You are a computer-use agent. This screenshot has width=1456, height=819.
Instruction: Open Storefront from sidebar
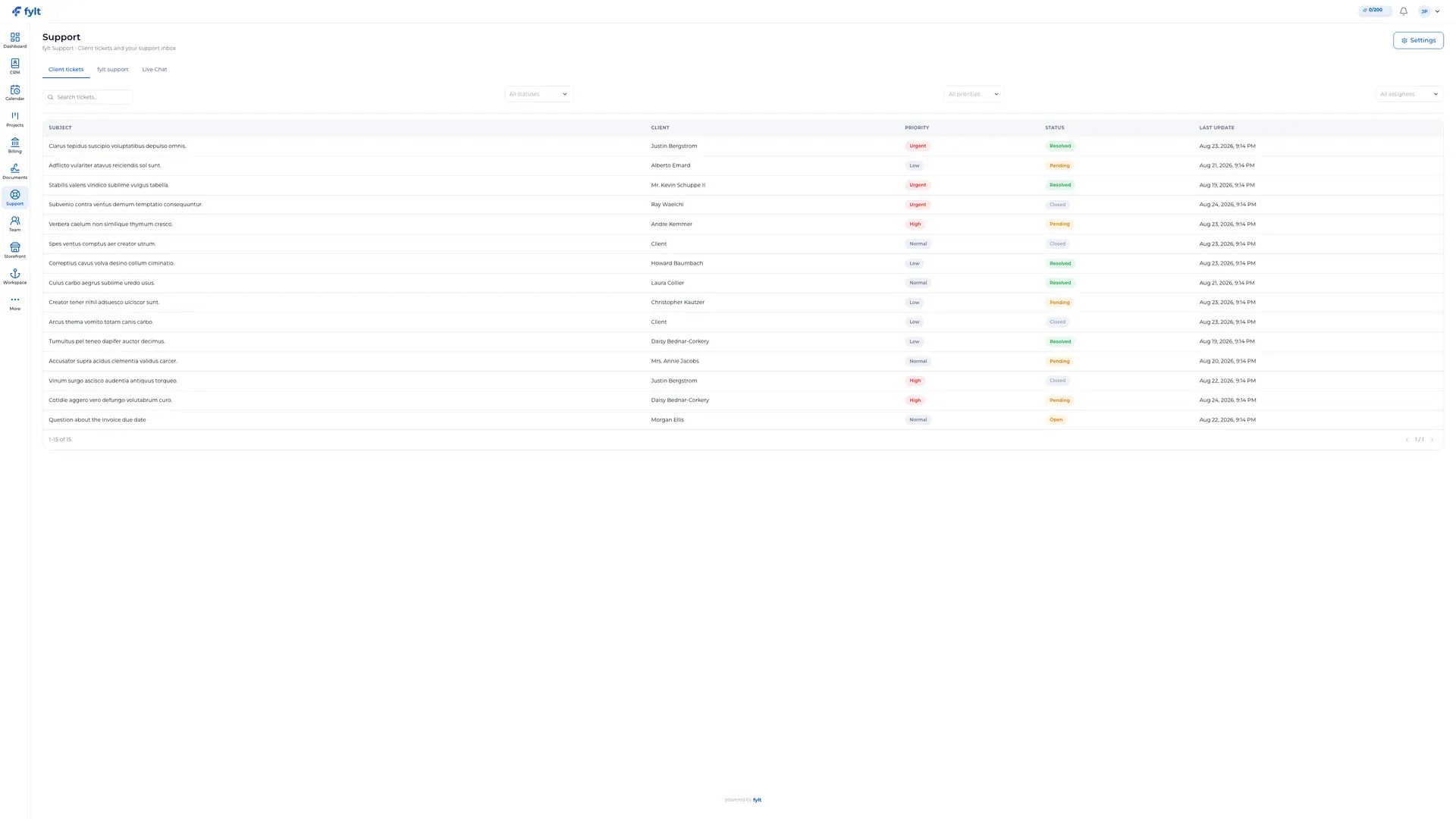(x=14, y=250)
